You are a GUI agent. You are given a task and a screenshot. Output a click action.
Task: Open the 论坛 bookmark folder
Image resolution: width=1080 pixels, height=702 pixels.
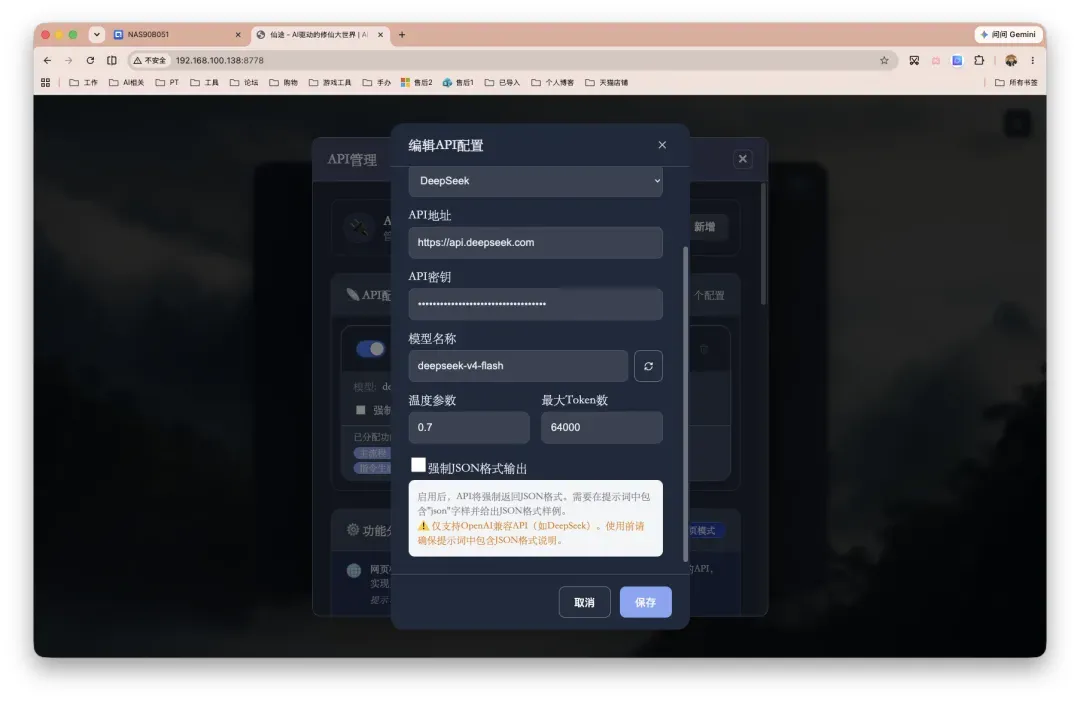[244, 83]
